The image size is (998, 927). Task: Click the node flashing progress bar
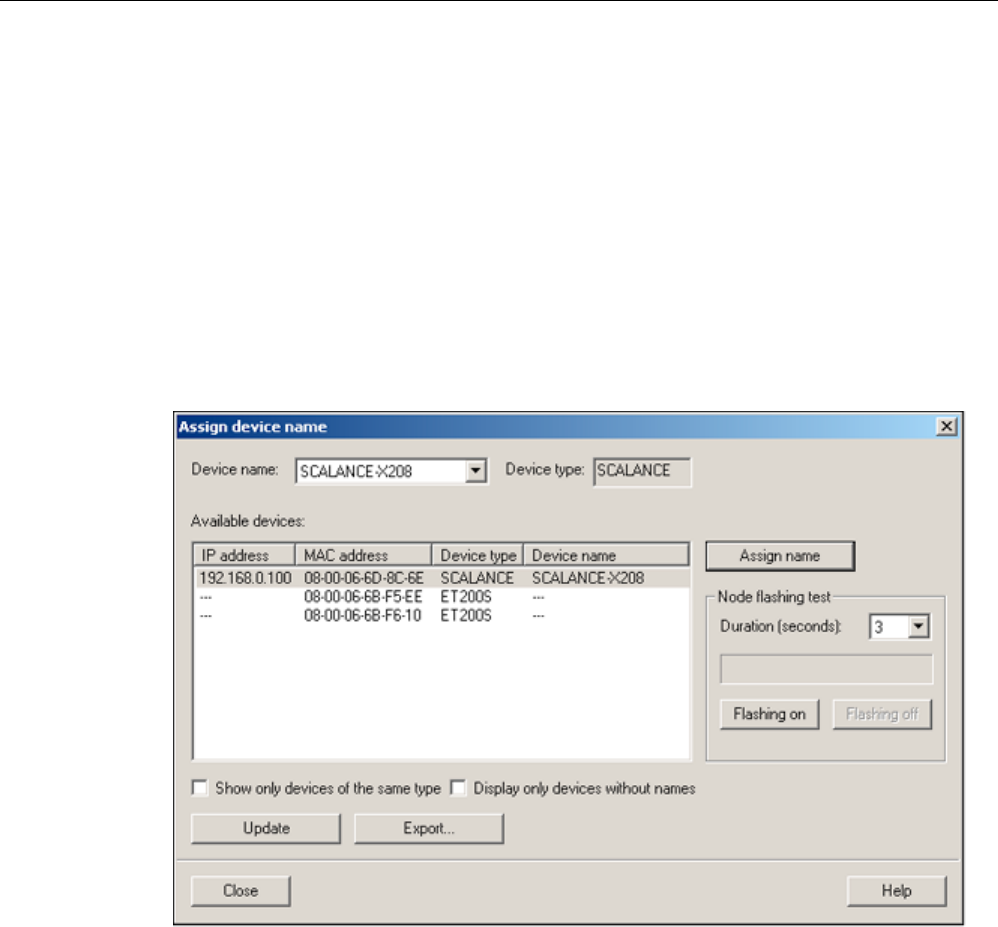pos(826,670)
